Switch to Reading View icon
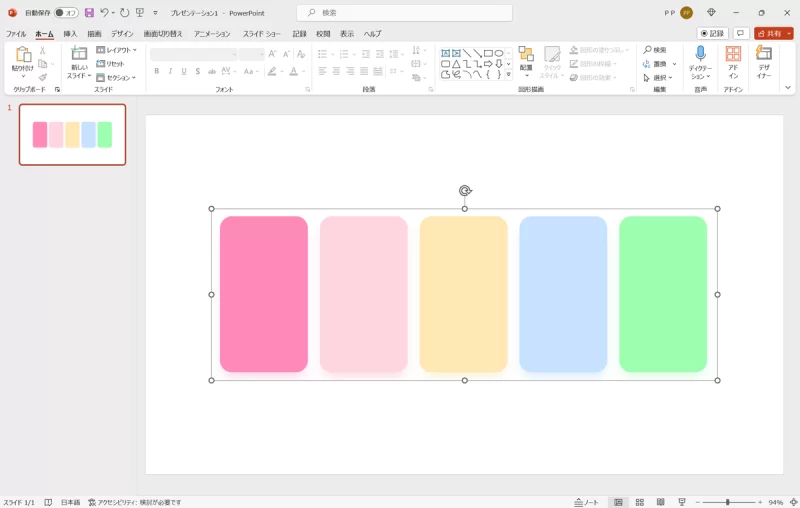800x508 pixels. [661, 502]
